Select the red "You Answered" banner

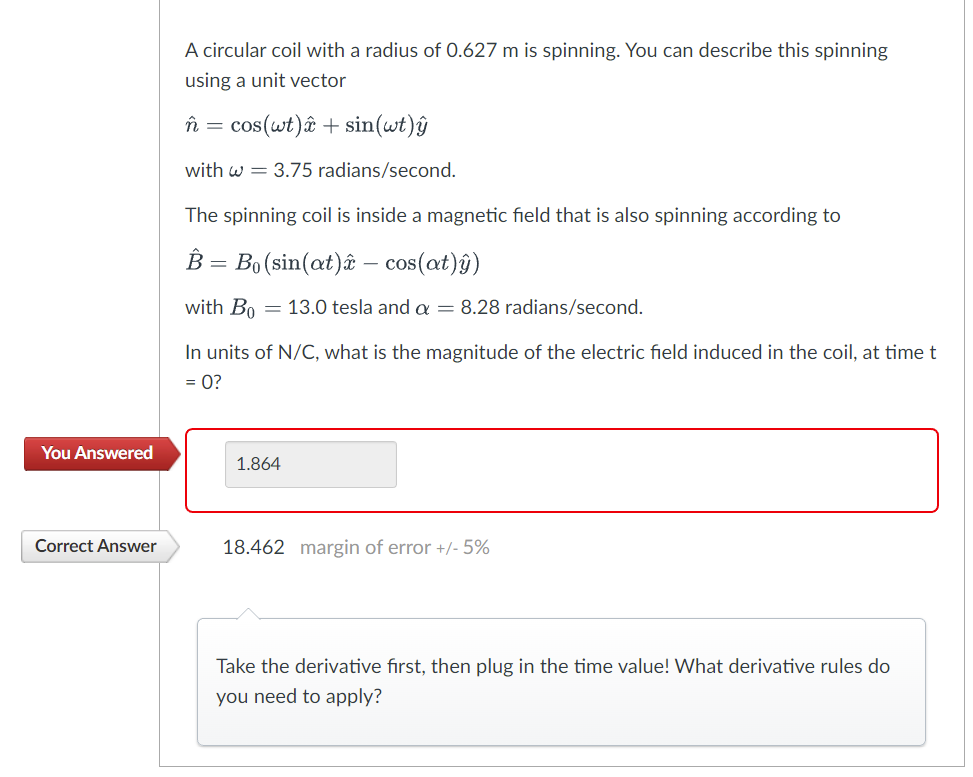[x=95, y=453]
